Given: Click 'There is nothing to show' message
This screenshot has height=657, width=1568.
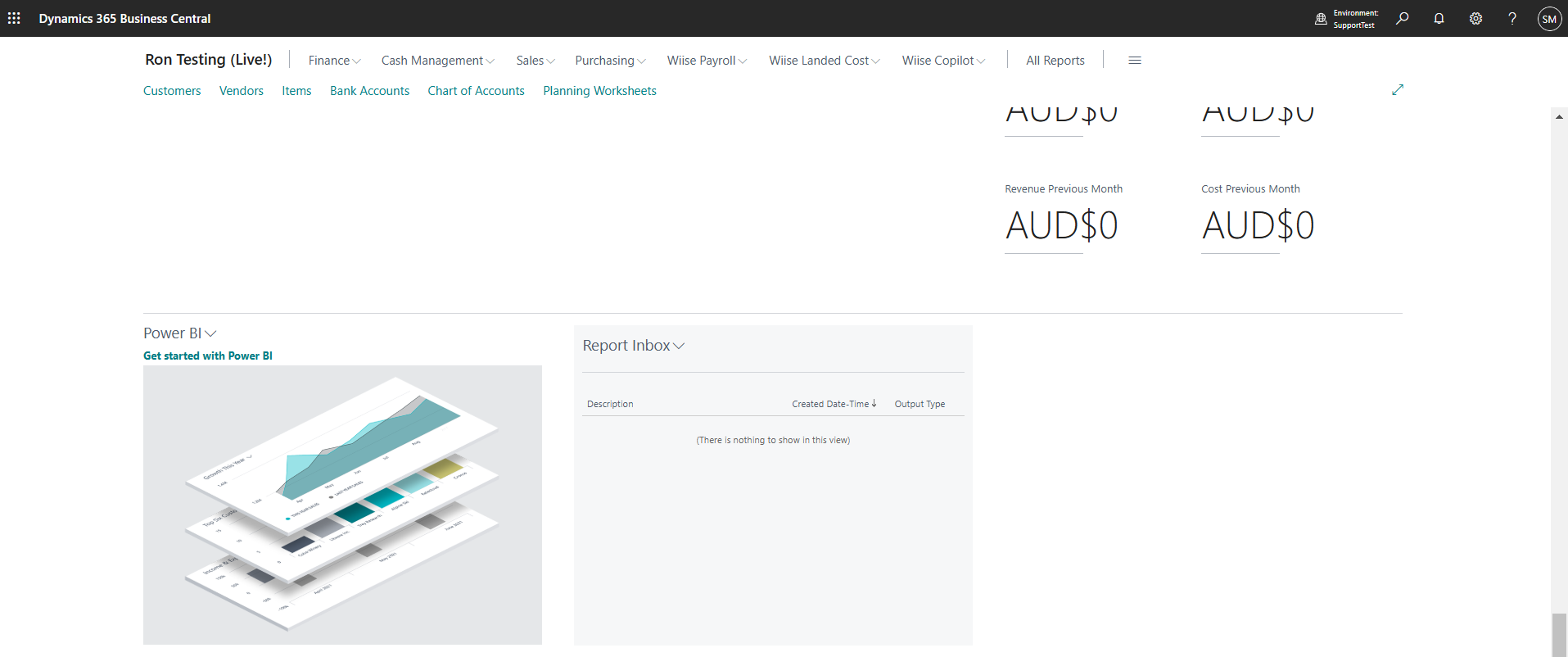Looking at the screenshot, I should tap(773, 440).
